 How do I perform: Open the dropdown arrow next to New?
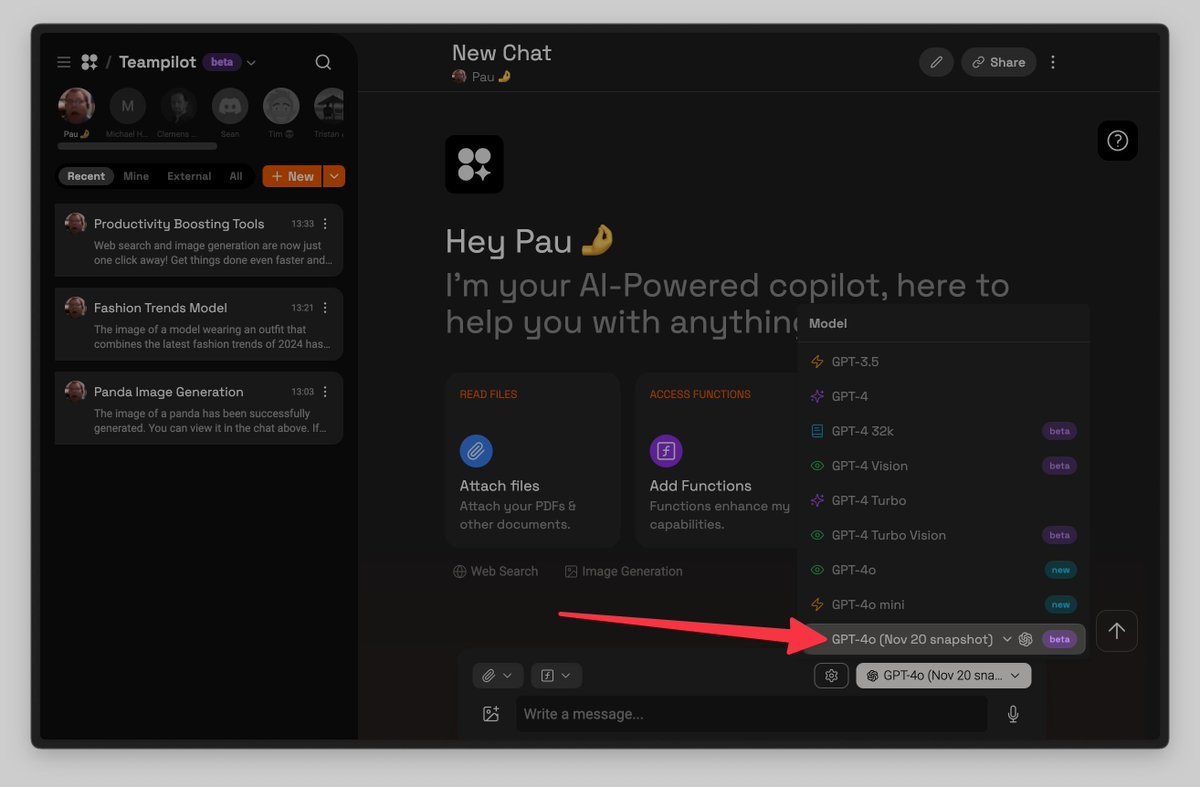(334, 176)
